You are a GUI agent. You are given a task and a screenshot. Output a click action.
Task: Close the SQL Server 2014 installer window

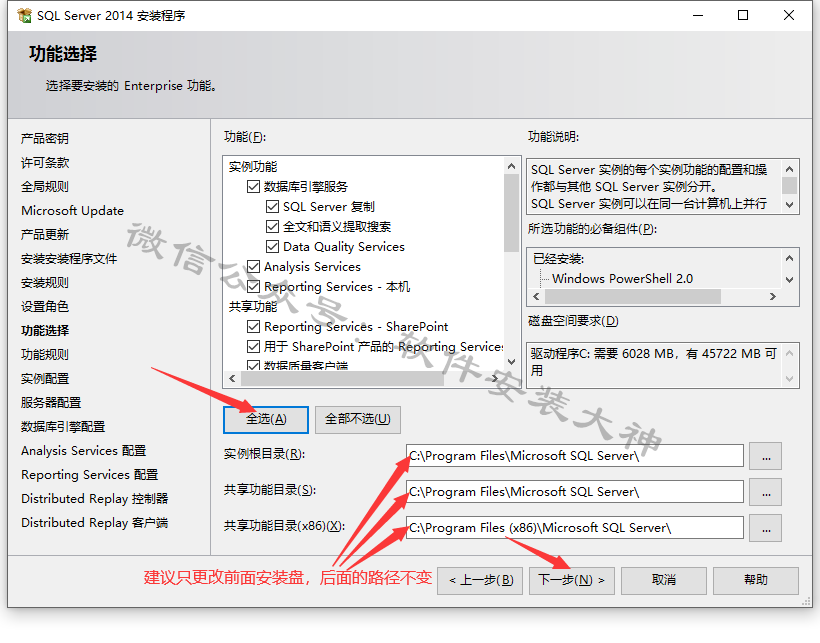[x=789, y=16]
